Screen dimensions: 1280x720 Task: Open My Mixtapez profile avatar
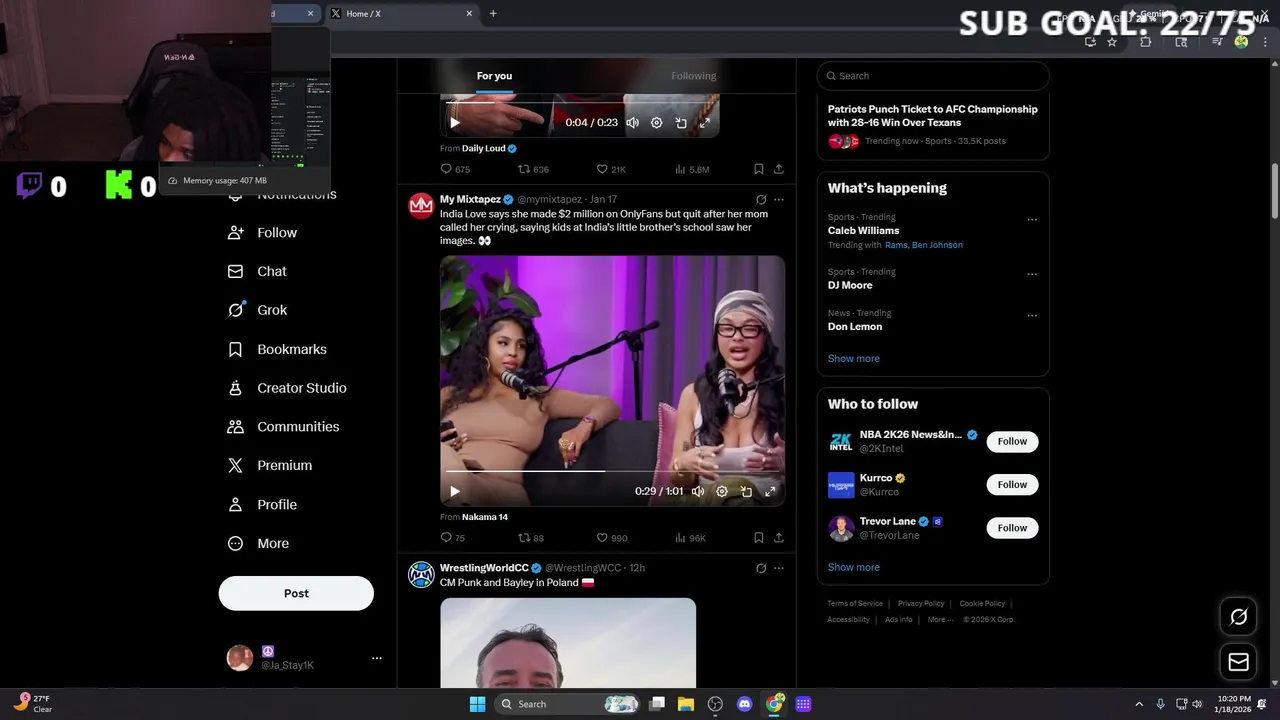click(421, 206)
